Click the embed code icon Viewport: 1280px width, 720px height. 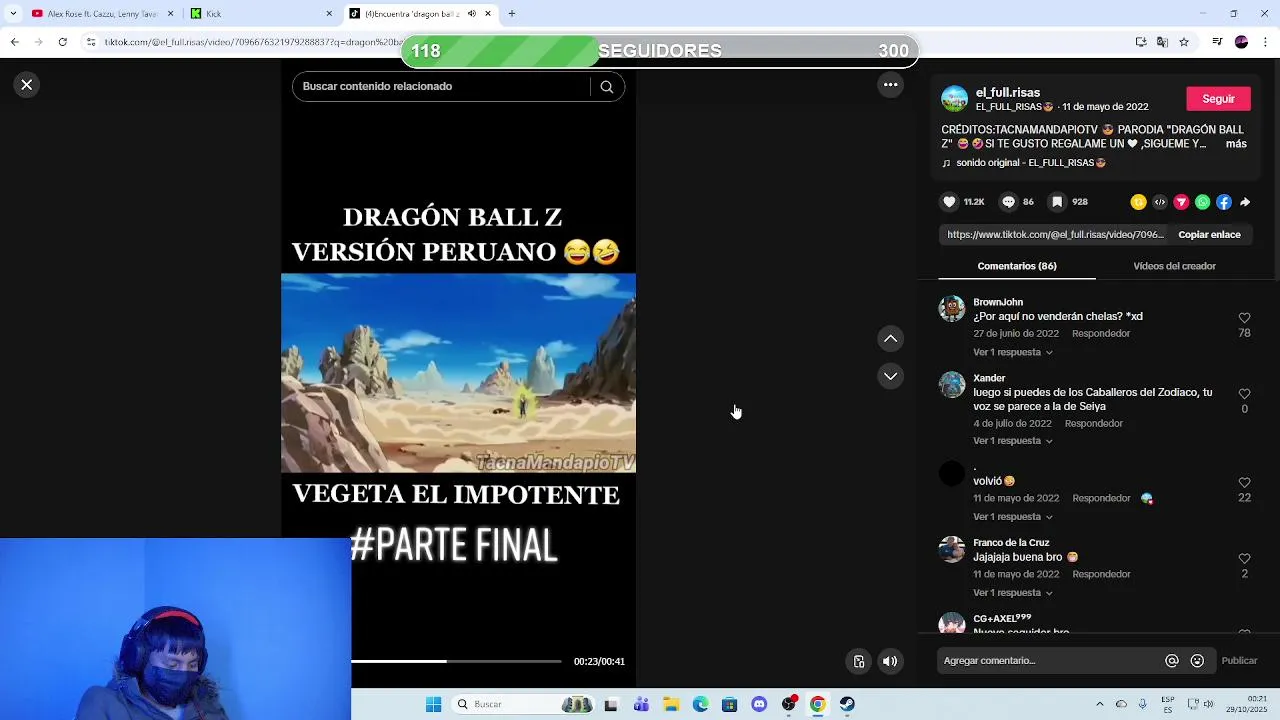click(x=1160, y=202)
